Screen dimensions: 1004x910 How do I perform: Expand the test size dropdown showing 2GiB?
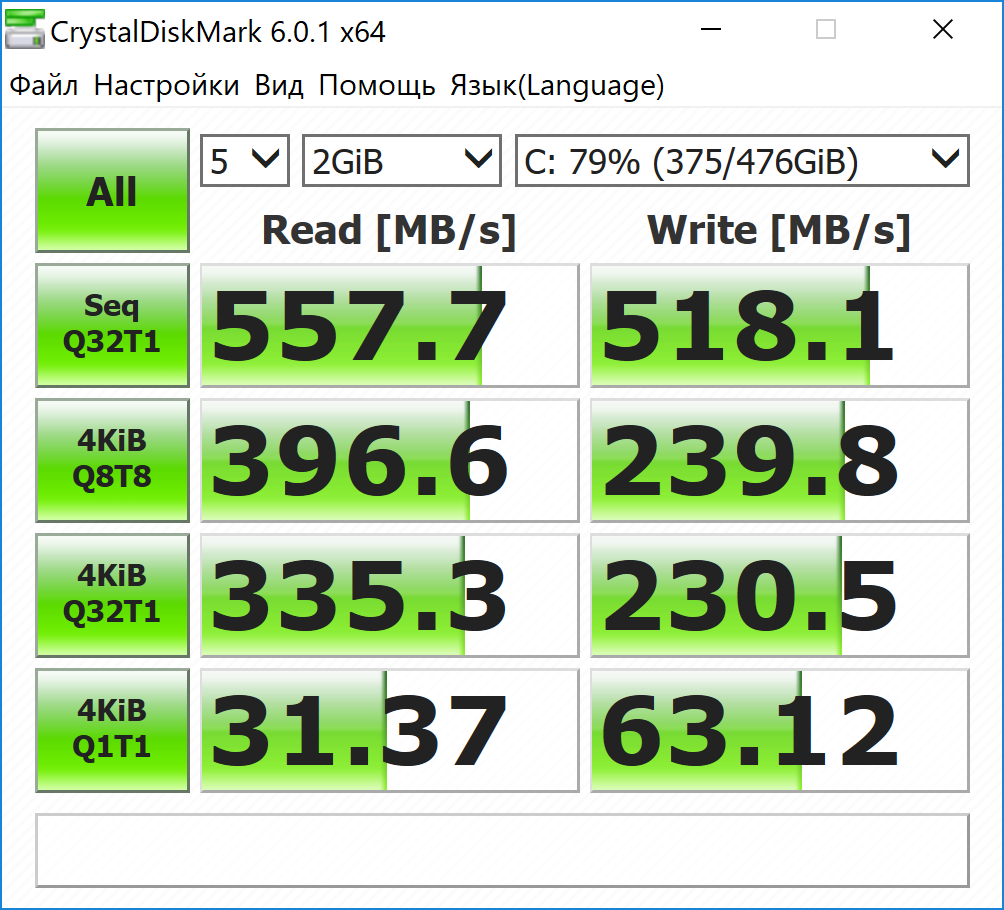click(x=401, y=161)
